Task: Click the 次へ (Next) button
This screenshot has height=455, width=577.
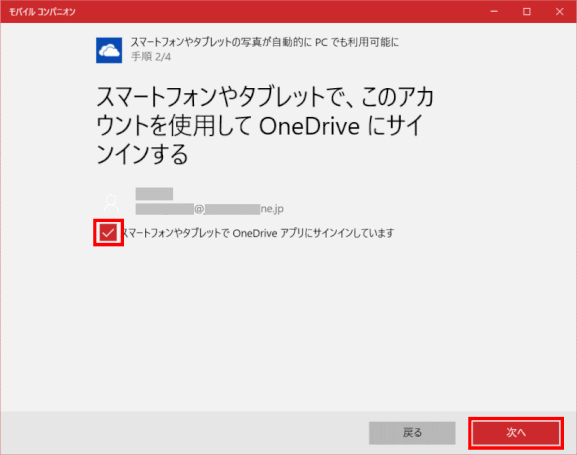Action: pyautogui.click(x=516, y=433)
